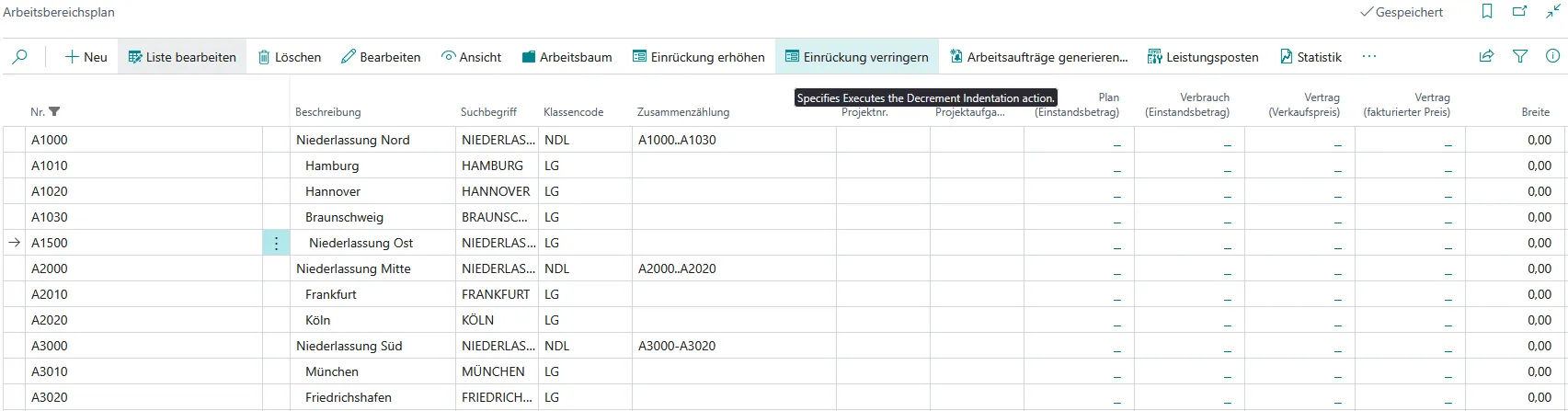Select the Zusammenzählung cell A2000..A2020

(734, 268)
